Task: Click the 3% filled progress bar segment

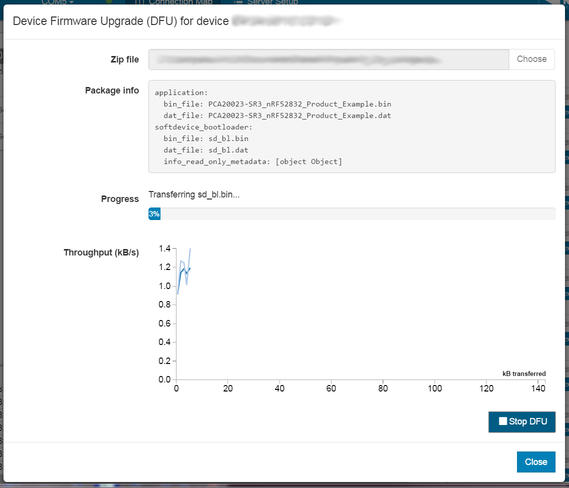Action: [154, 214]
